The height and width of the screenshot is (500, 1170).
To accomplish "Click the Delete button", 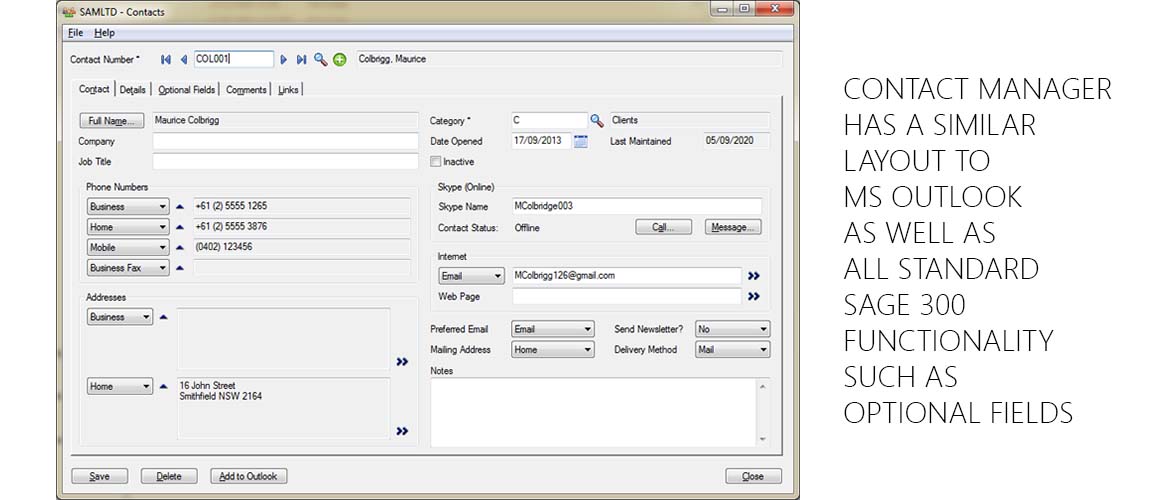I will point(169,476).
